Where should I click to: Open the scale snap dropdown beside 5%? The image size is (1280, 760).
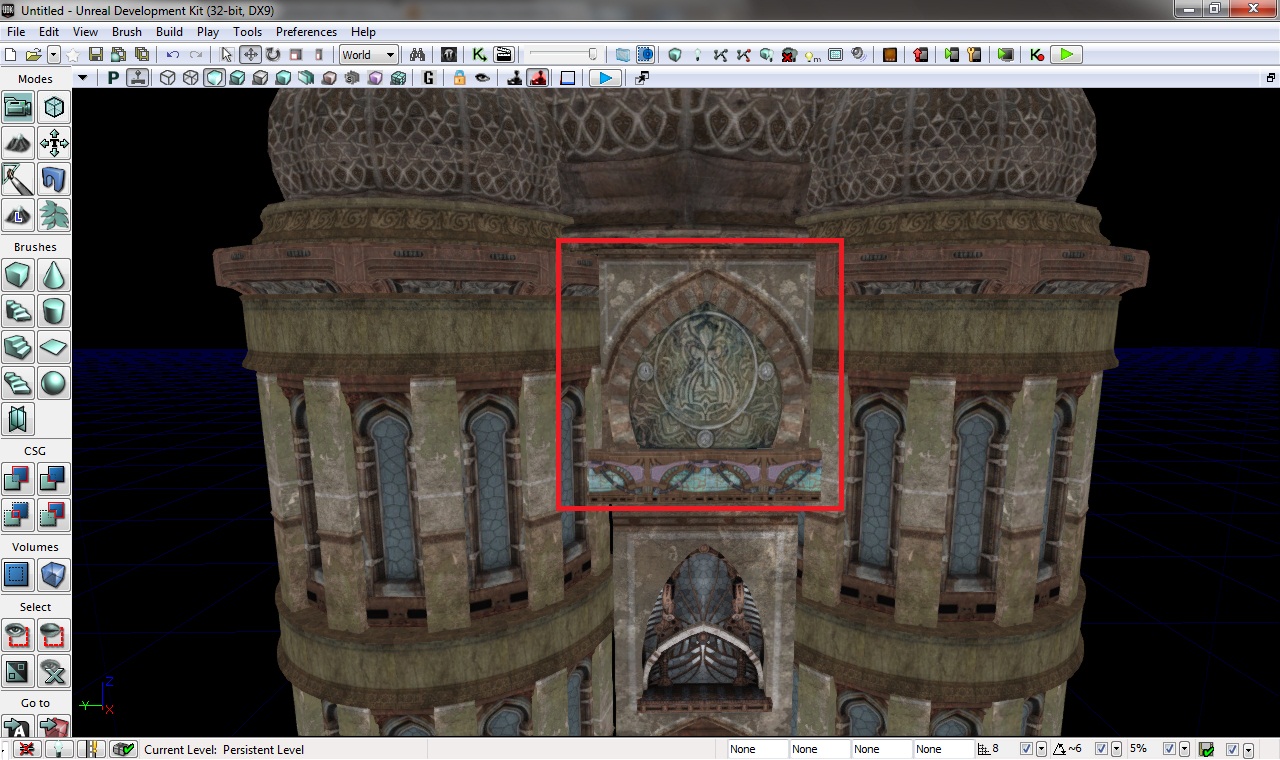click(1184, 749)
